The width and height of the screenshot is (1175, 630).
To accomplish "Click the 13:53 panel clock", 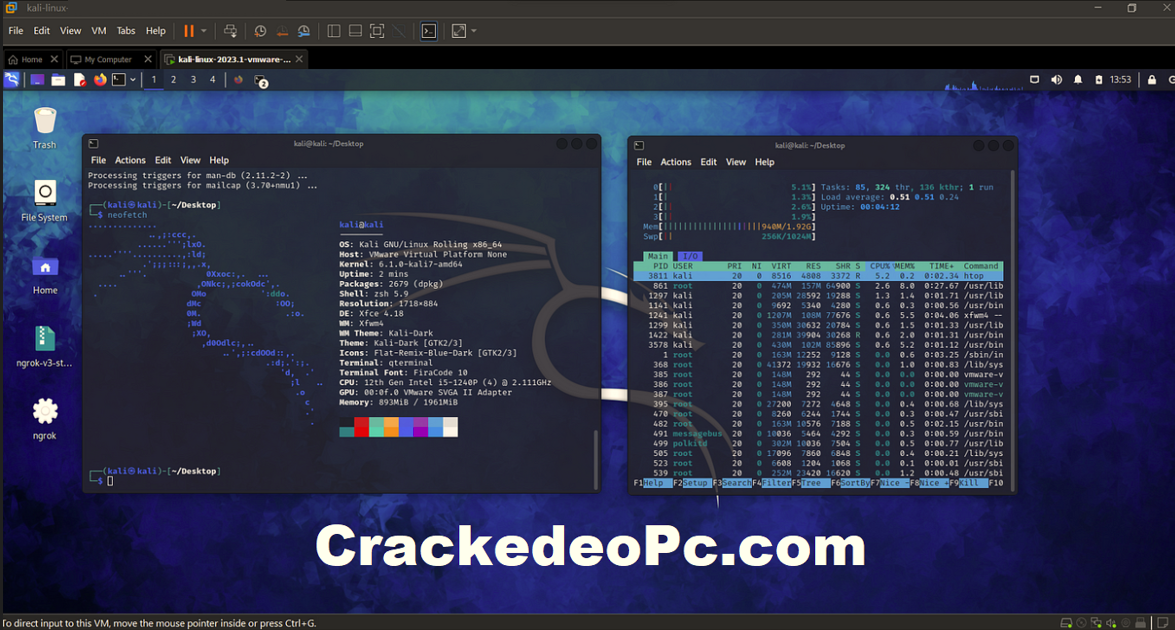I will pyautogui.click(x=1120, y=79).
